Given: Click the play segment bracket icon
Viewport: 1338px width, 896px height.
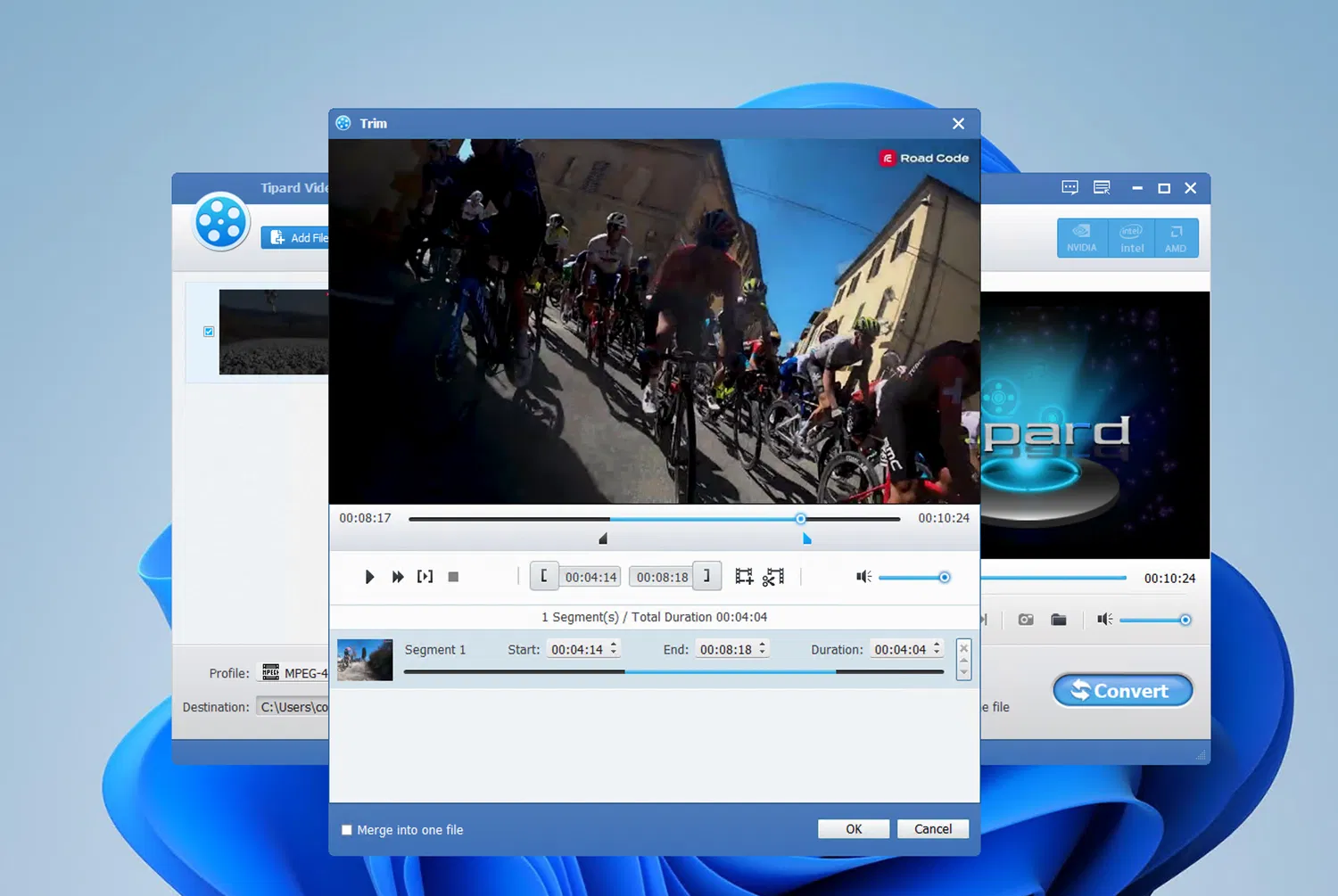Looking at the screenshot, I should pyautogui.click(x=425, y=577).
